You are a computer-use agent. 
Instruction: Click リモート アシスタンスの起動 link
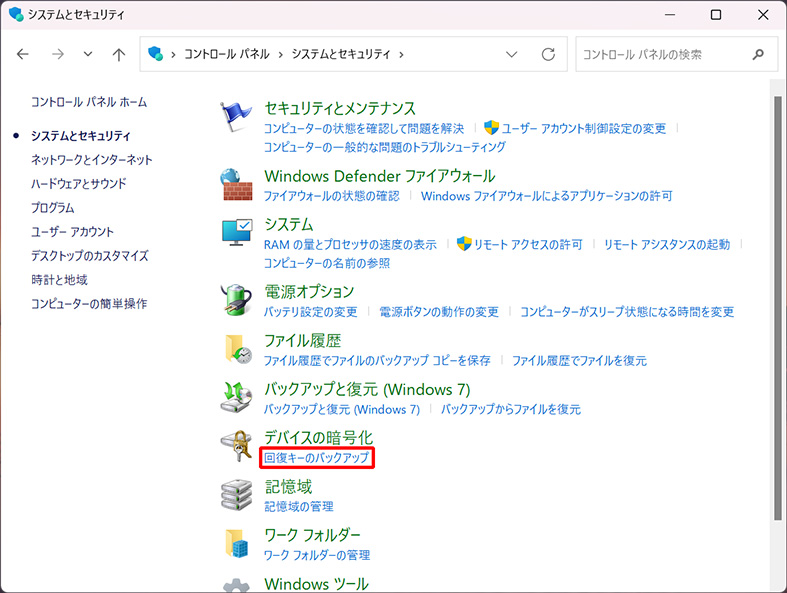667,245
